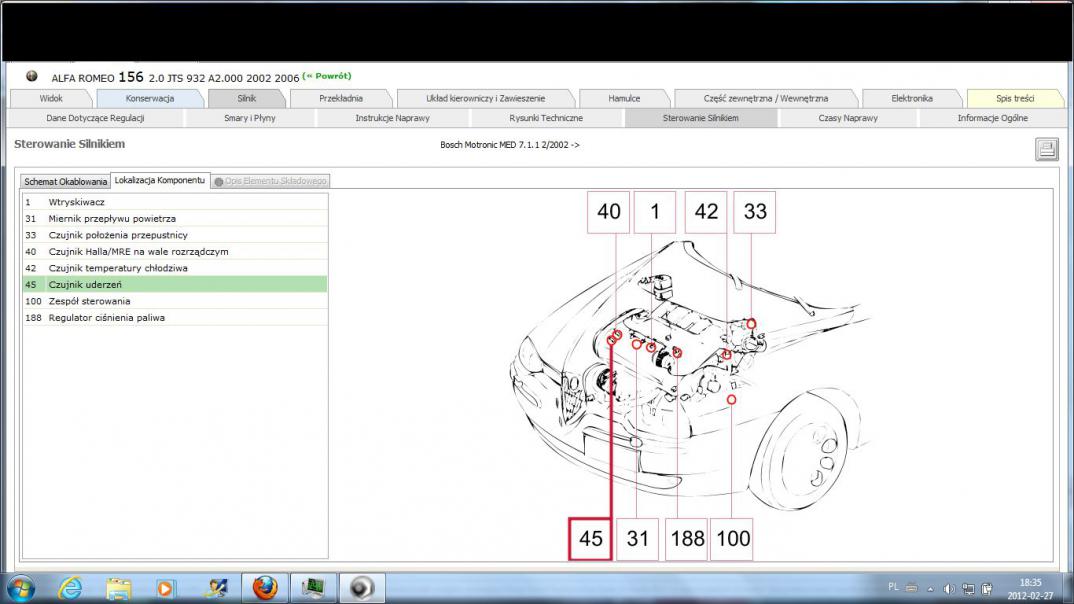Image resolution: width=1074 pixels, height=604 pixels.
Task: Select Dane Dotyczące Regulacji subtab
Action: (x=95, y=118)
